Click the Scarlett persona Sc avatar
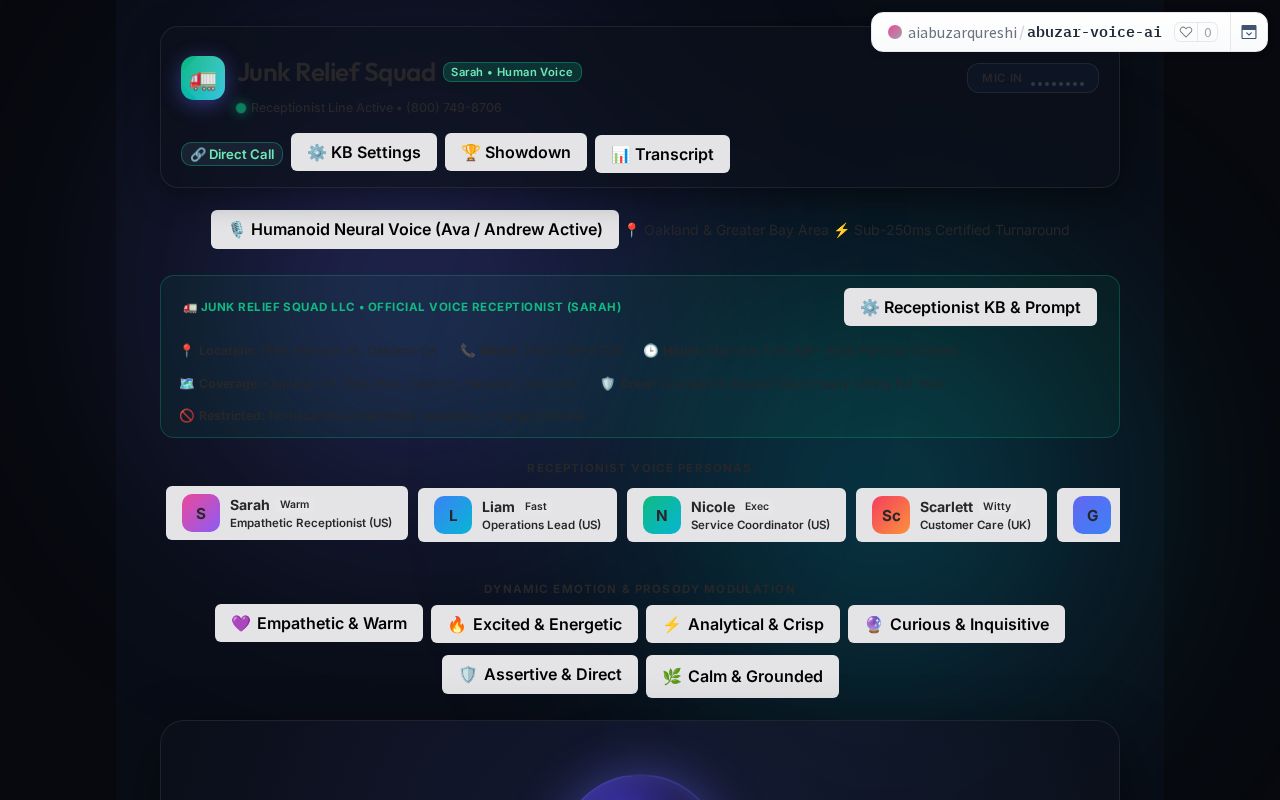Screen dimensions: 1280x800 pos(891,515)
